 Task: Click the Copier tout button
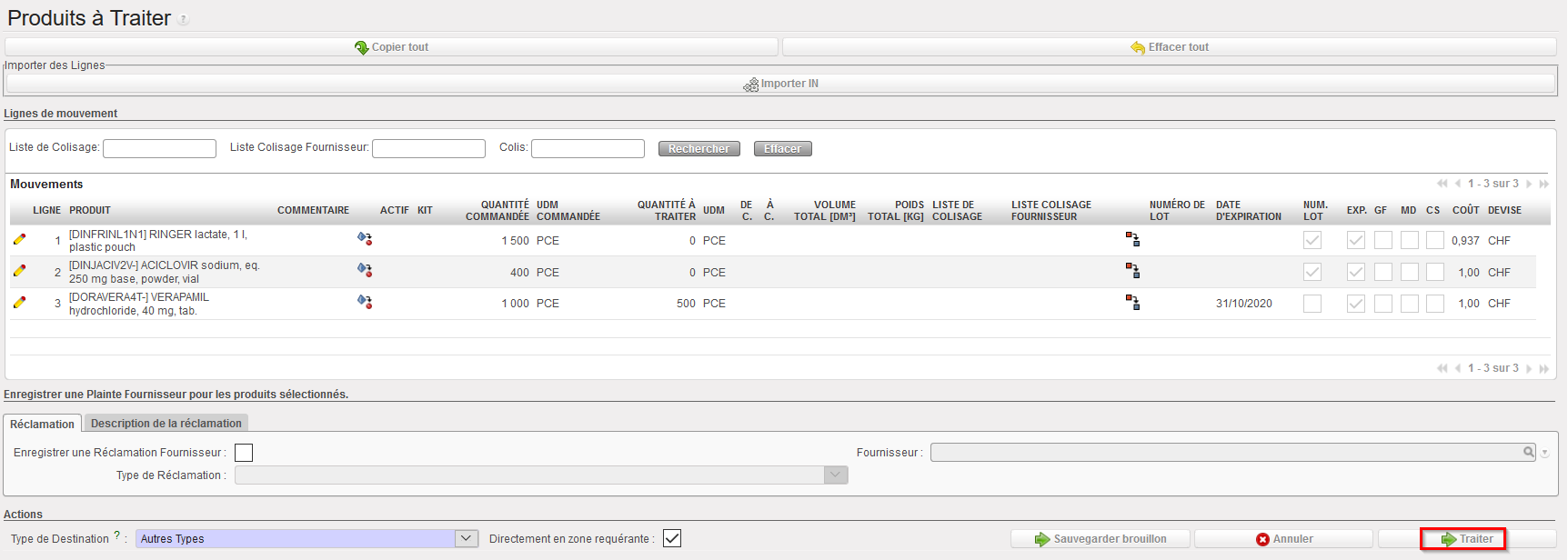pyautogui.click(x=392, y=47)
